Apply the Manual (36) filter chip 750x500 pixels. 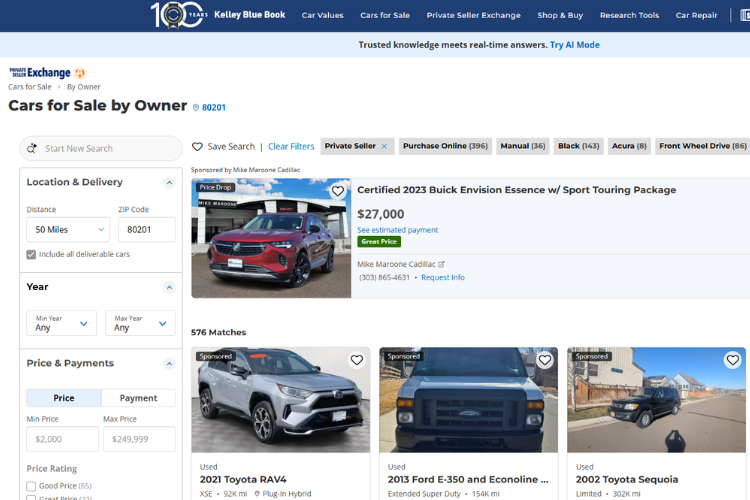523,146
